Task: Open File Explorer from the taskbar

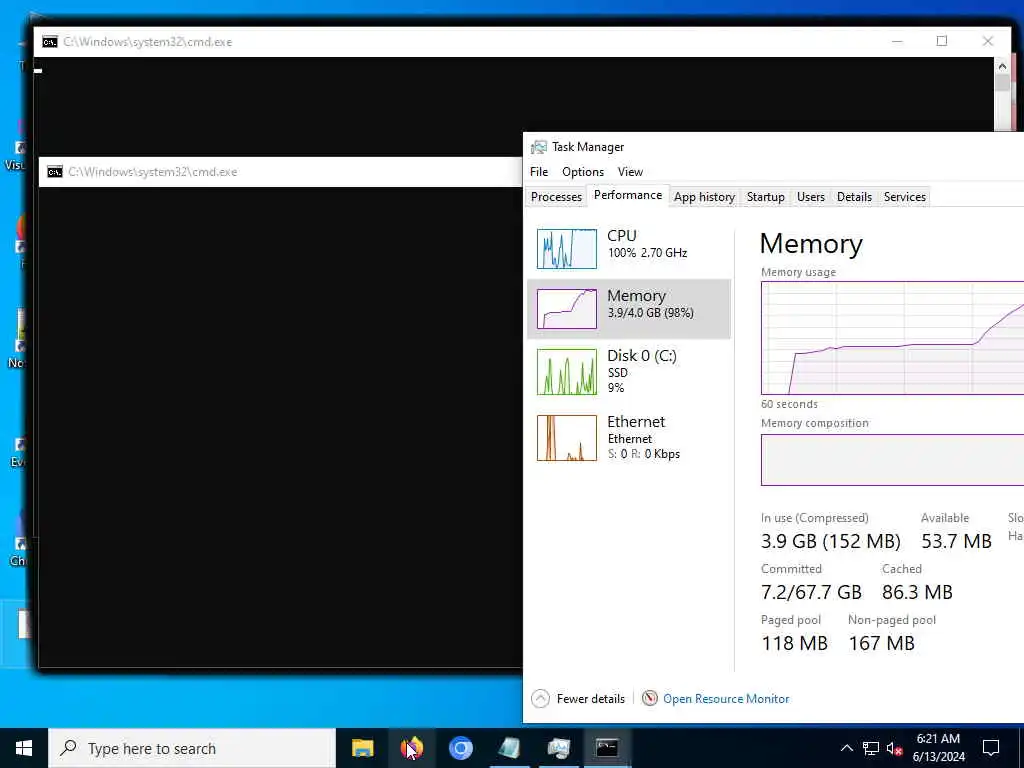Action: tap(362, 748)
